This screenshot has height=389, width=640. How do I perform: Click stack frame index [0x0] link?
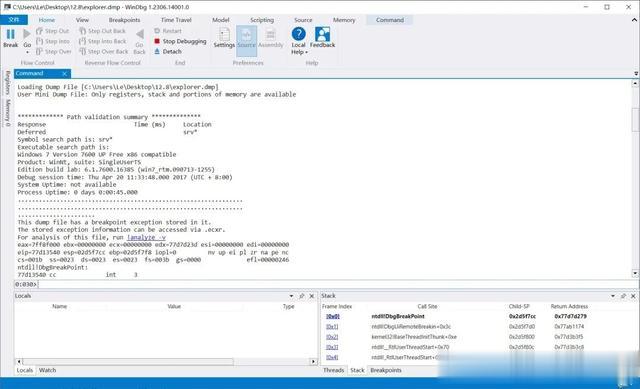point(333,316)
